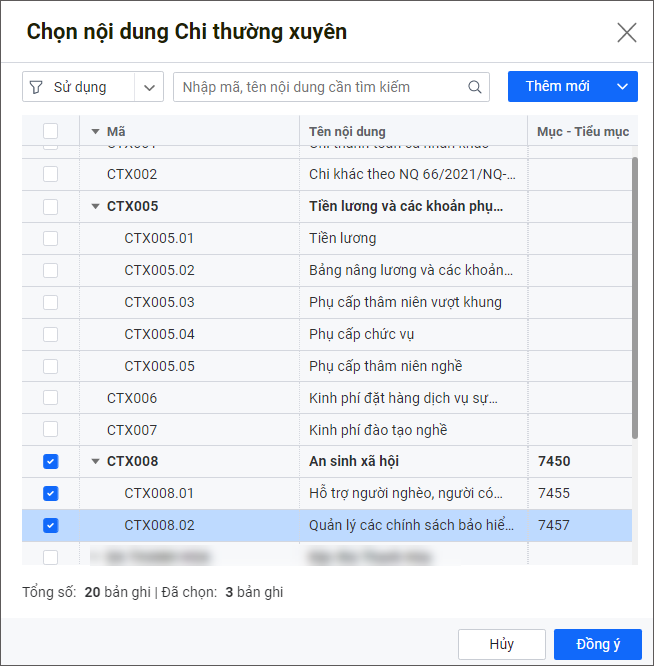
Task: Check the CTX005.01 Tiền lương checkbox
Action: click(x=51, y=238)
